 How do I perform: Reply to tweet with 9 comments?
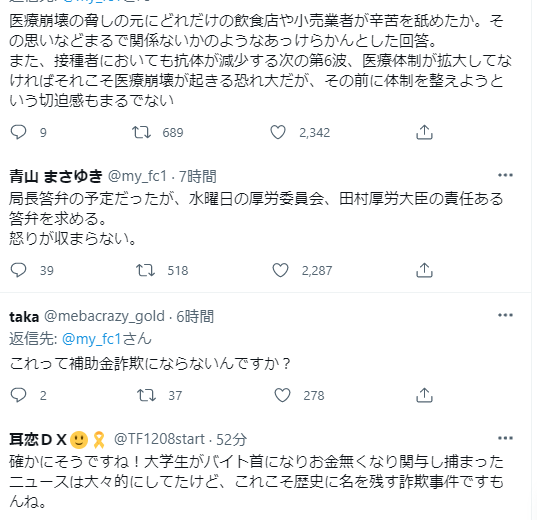click(x=18, y=132)
